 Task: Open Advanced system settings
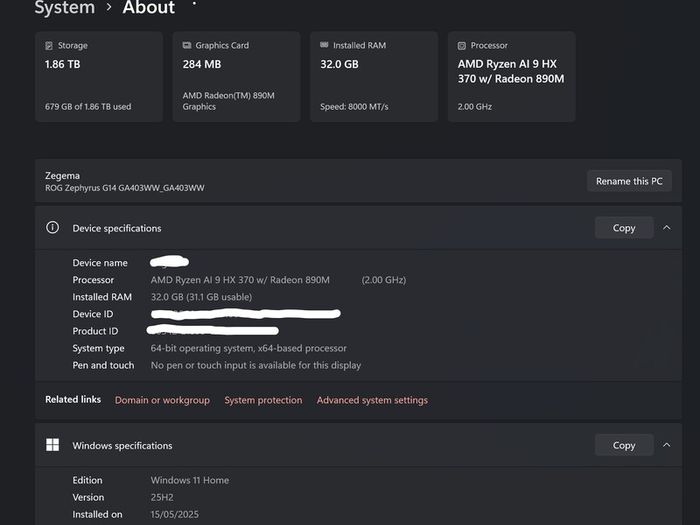pos(372,400)
